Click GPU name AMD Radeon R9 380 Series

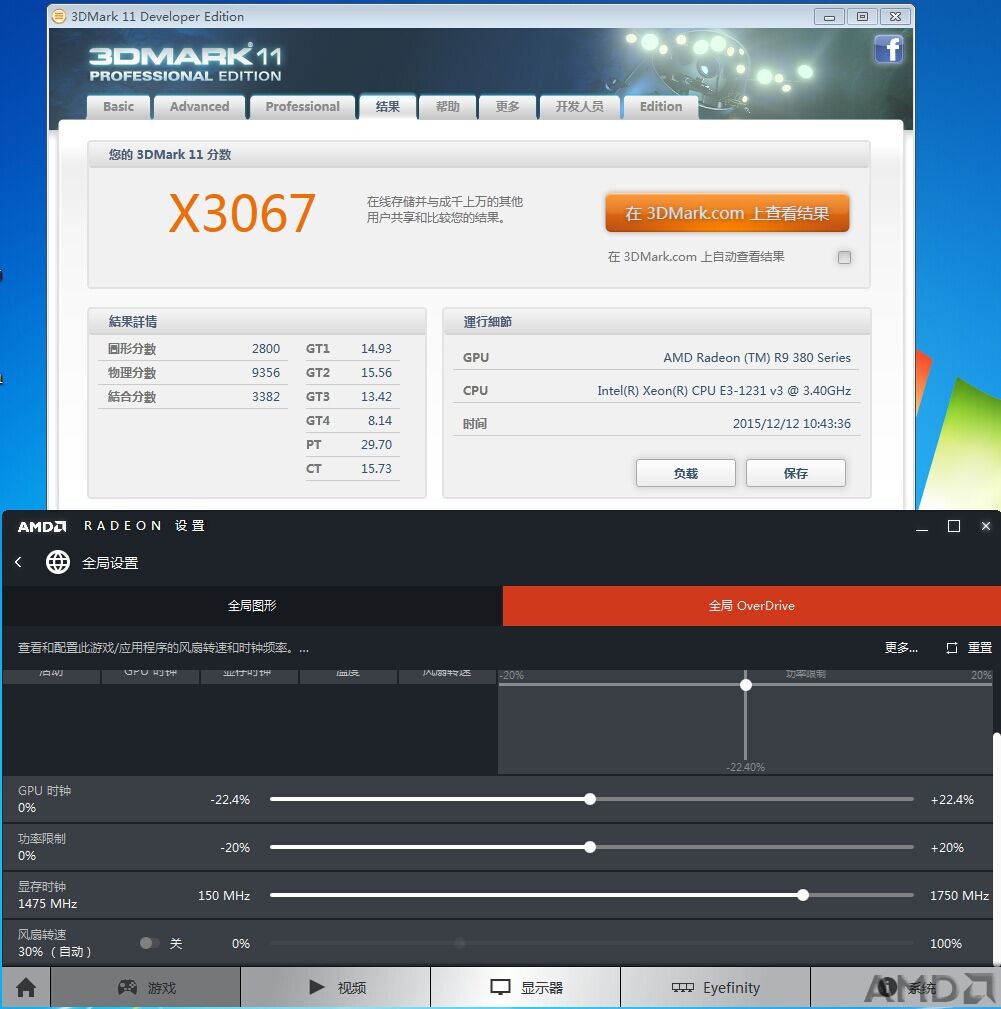click(757, 358)
